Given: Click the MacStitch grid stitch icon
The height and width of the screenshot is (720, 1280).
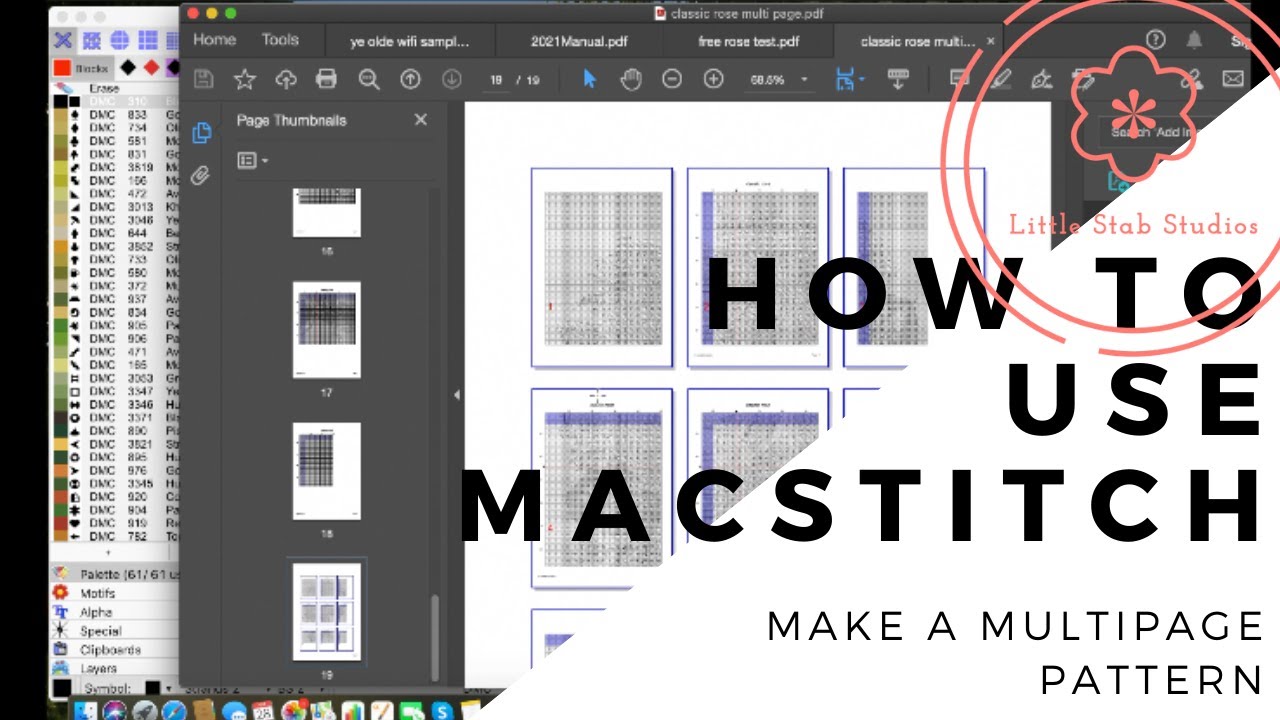Looking at the screenshot, I should pos(148,40).
